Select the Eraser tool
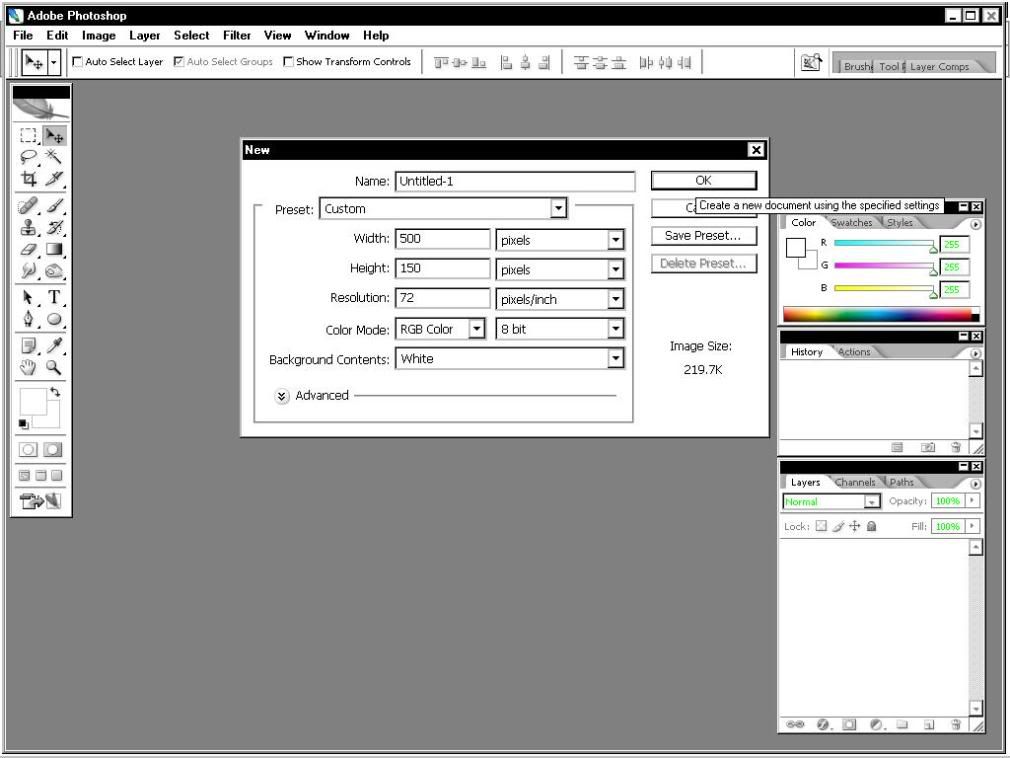1010x758 pixels. (x=28, y=249)
